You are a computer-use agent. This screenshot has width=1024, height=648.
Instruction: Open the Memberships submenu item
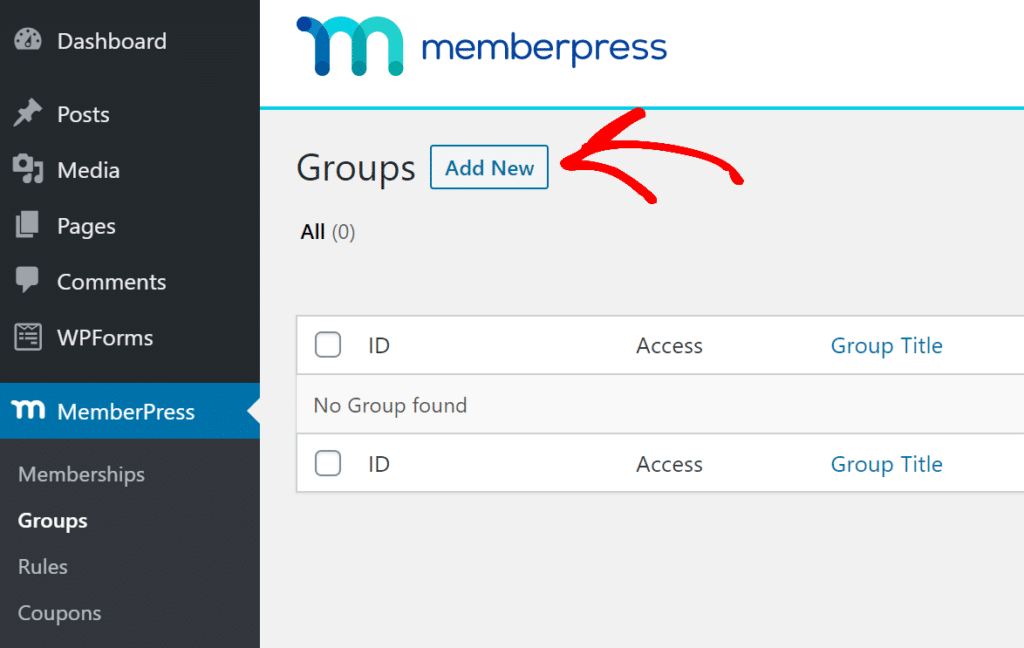(80, 474)
